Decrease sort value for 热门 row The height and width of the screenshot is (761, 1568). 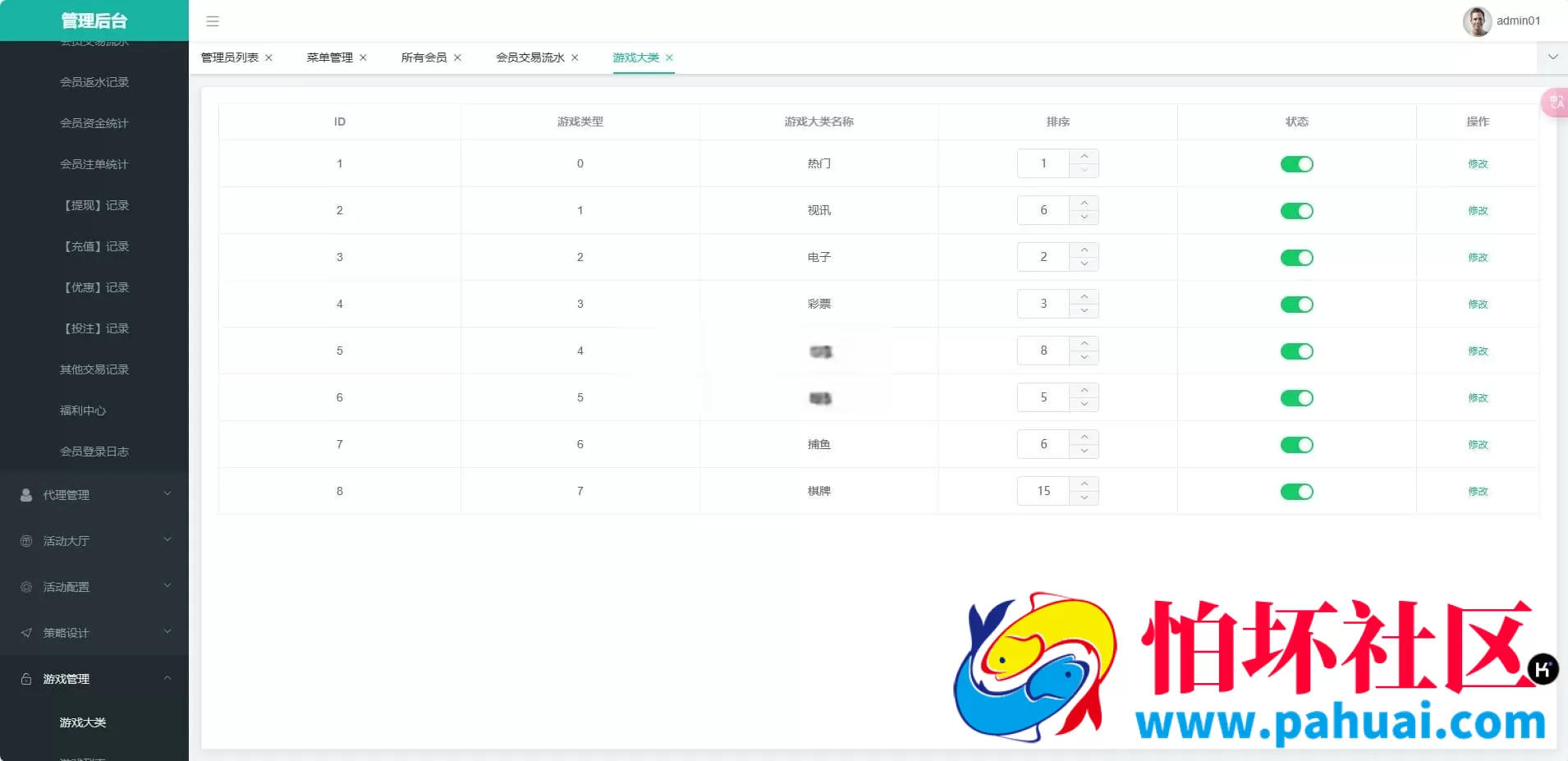coord(1084,171)
